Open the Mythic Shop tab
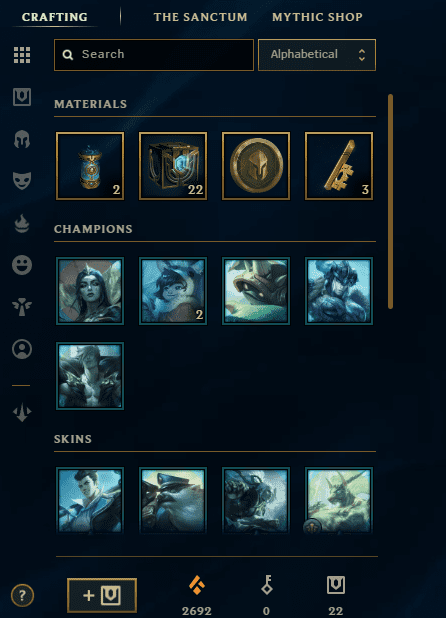 317,17
